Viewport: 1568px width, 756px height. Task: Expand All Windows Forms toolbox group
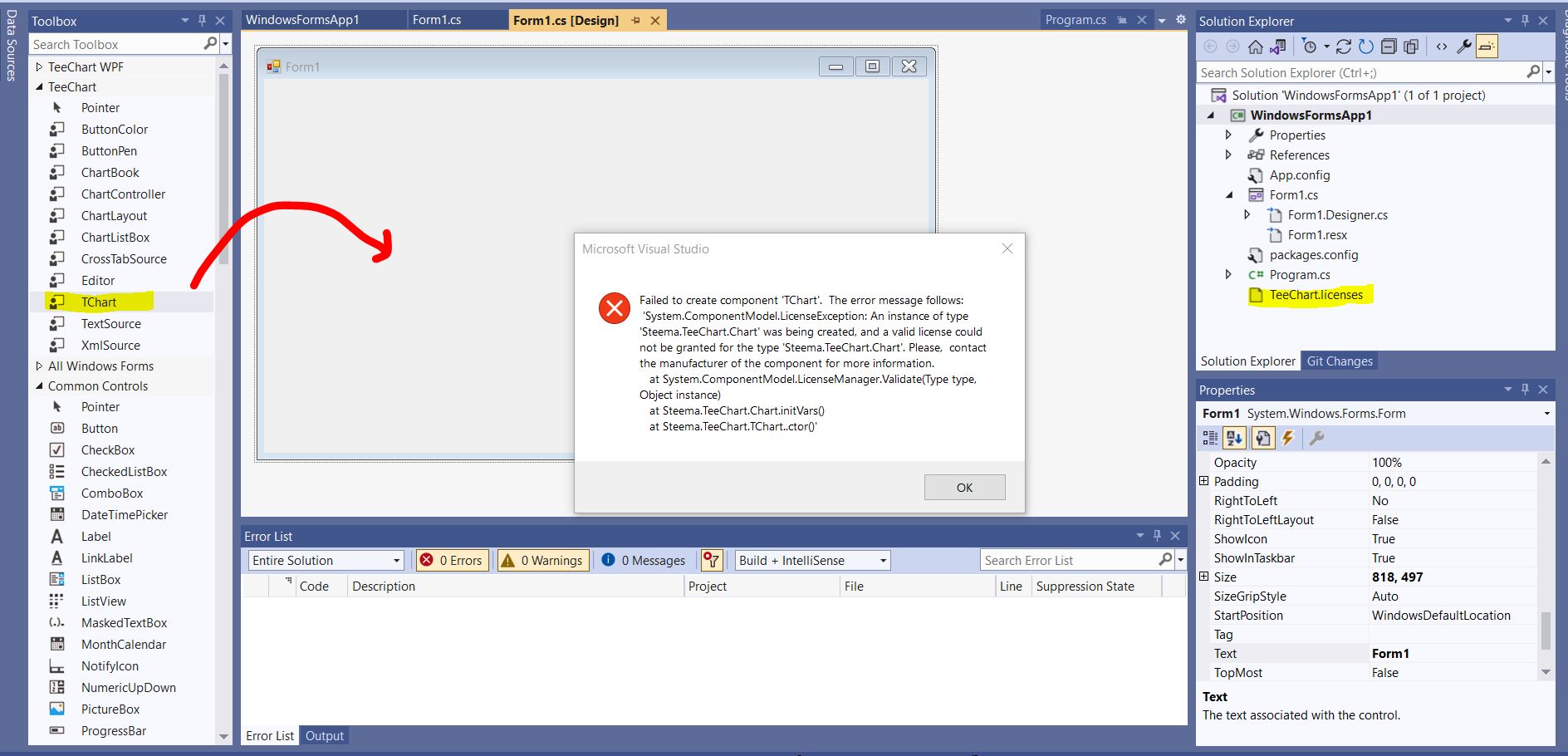[39, 366]
